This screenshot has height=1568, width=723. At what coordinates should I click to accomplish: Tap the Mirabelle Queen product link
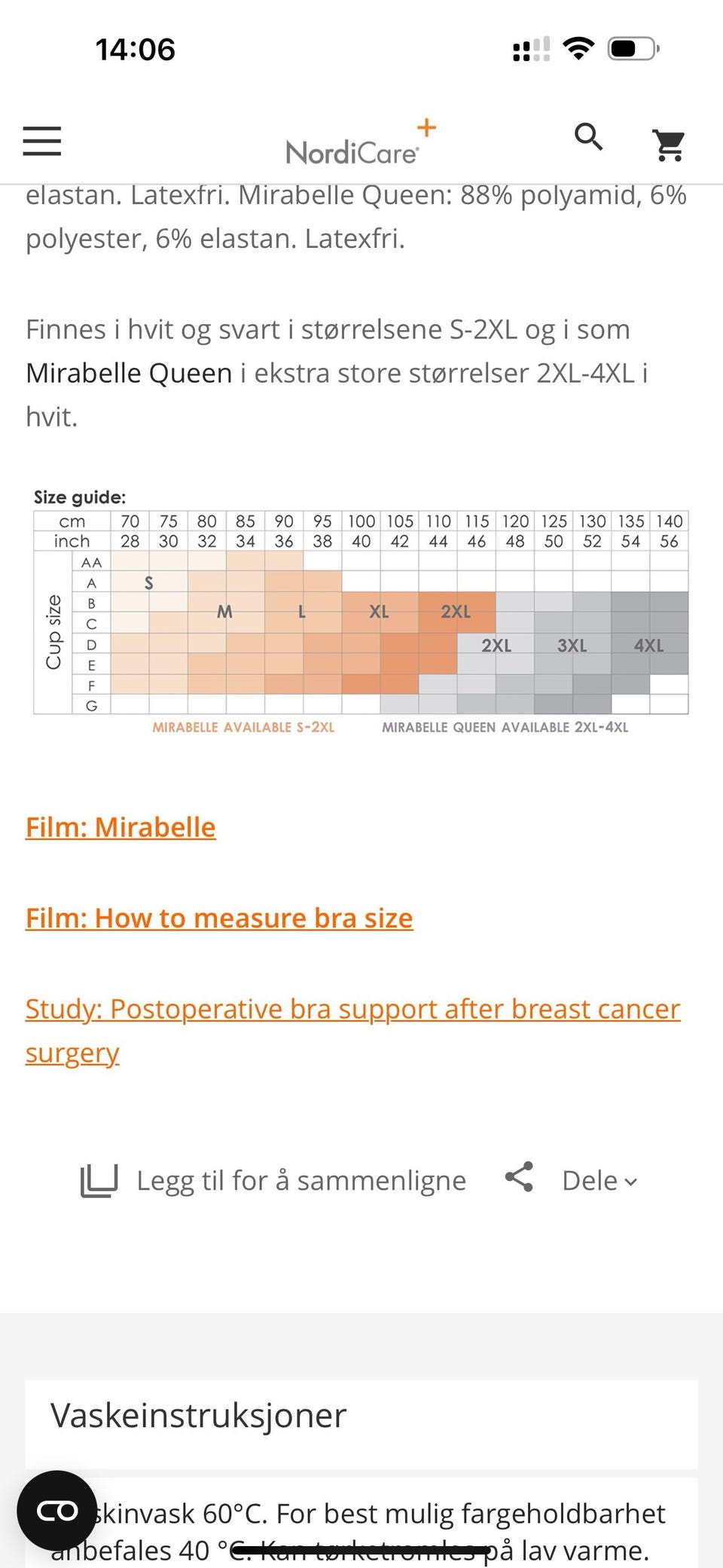129,373
